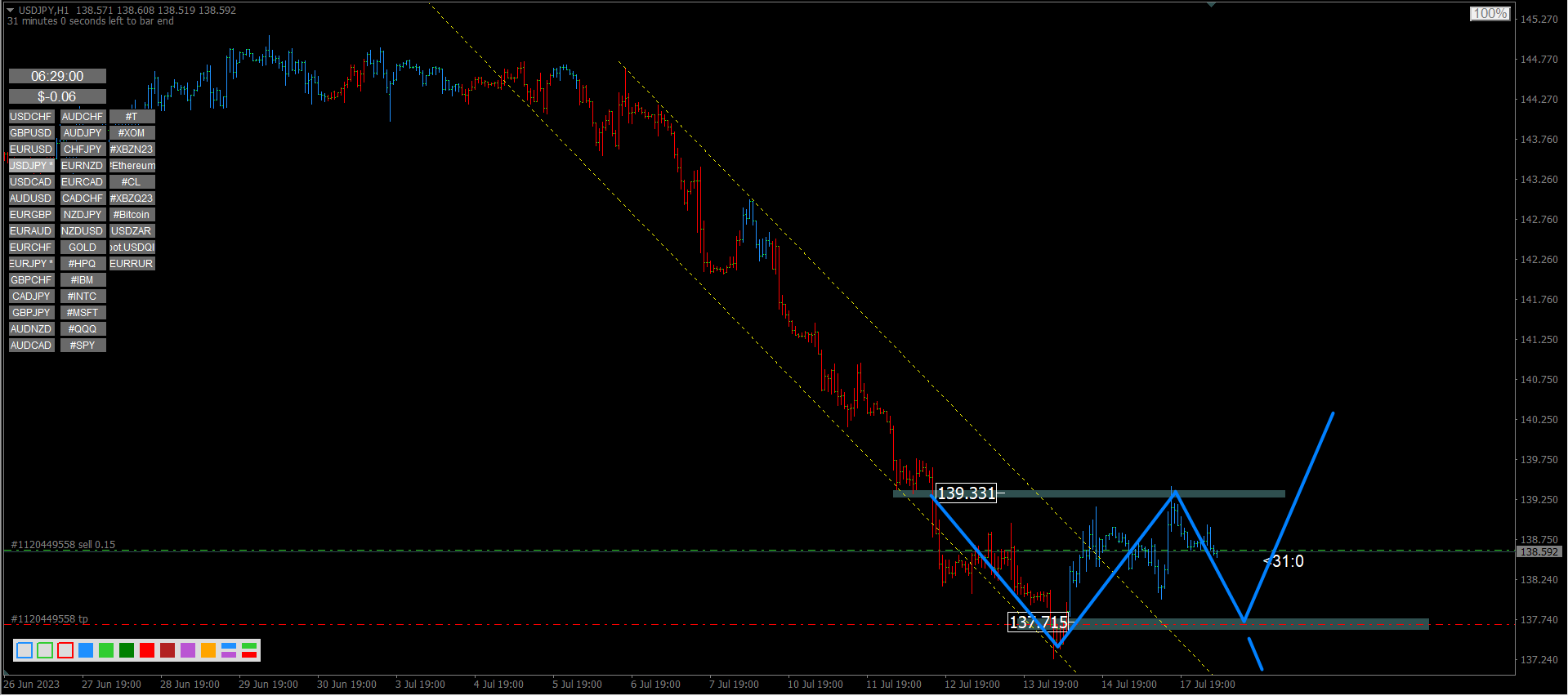
Task: Switch to the GBPJPY symbol
Action: (31, 313)
